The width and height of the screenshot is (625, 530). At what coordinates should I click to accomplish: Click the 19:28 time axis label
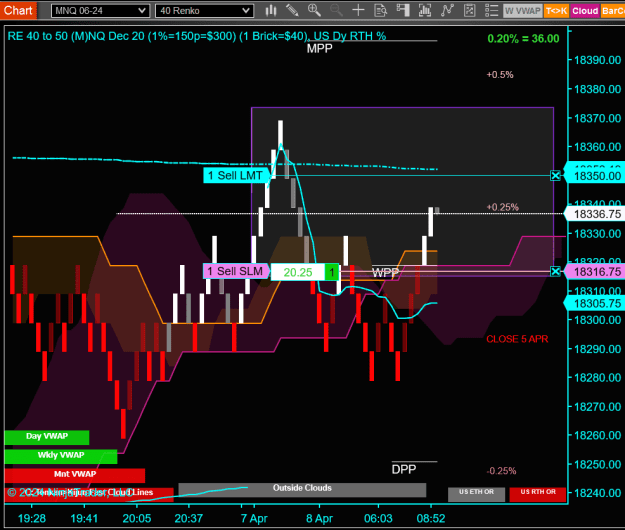(32, 518)
